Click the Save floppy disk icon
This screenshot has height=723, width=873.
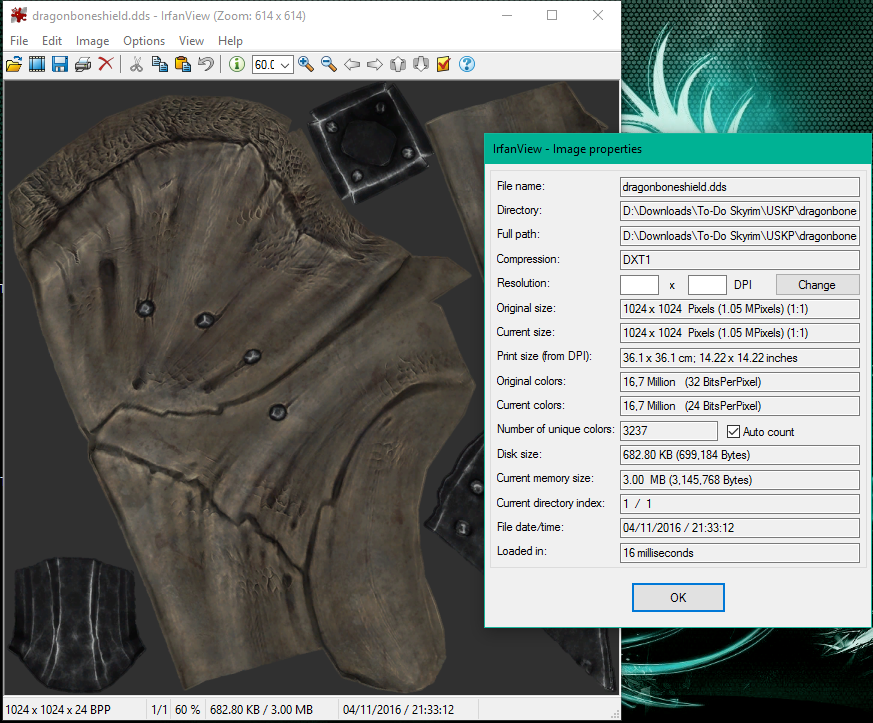60,65
